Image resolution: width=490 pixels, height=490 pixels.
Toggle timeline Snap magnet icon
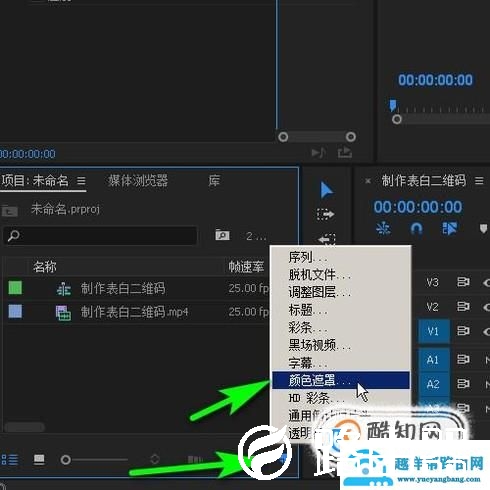(416, 229)
